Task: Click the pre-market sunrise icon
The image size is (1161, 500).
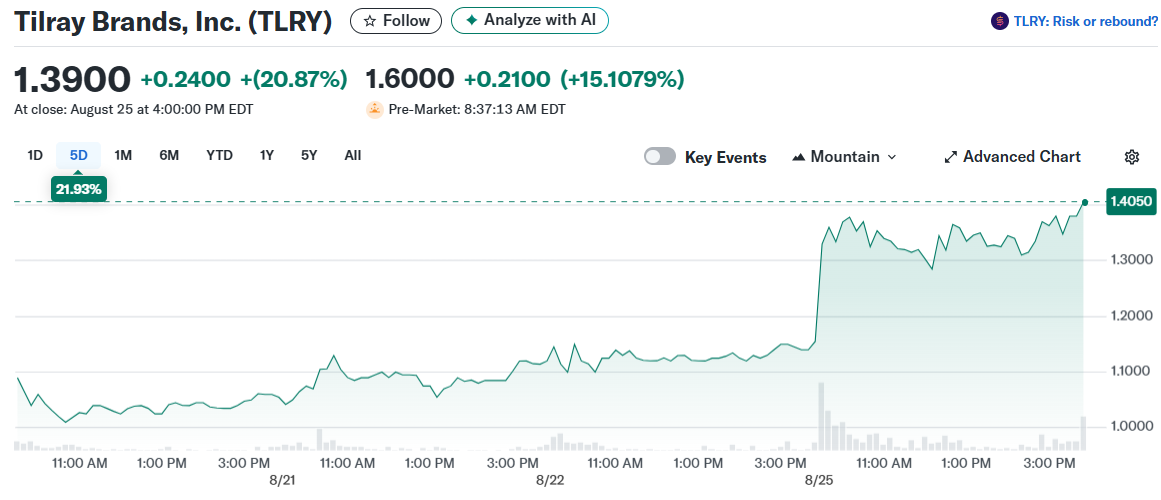Action: [x=375, y=110]
